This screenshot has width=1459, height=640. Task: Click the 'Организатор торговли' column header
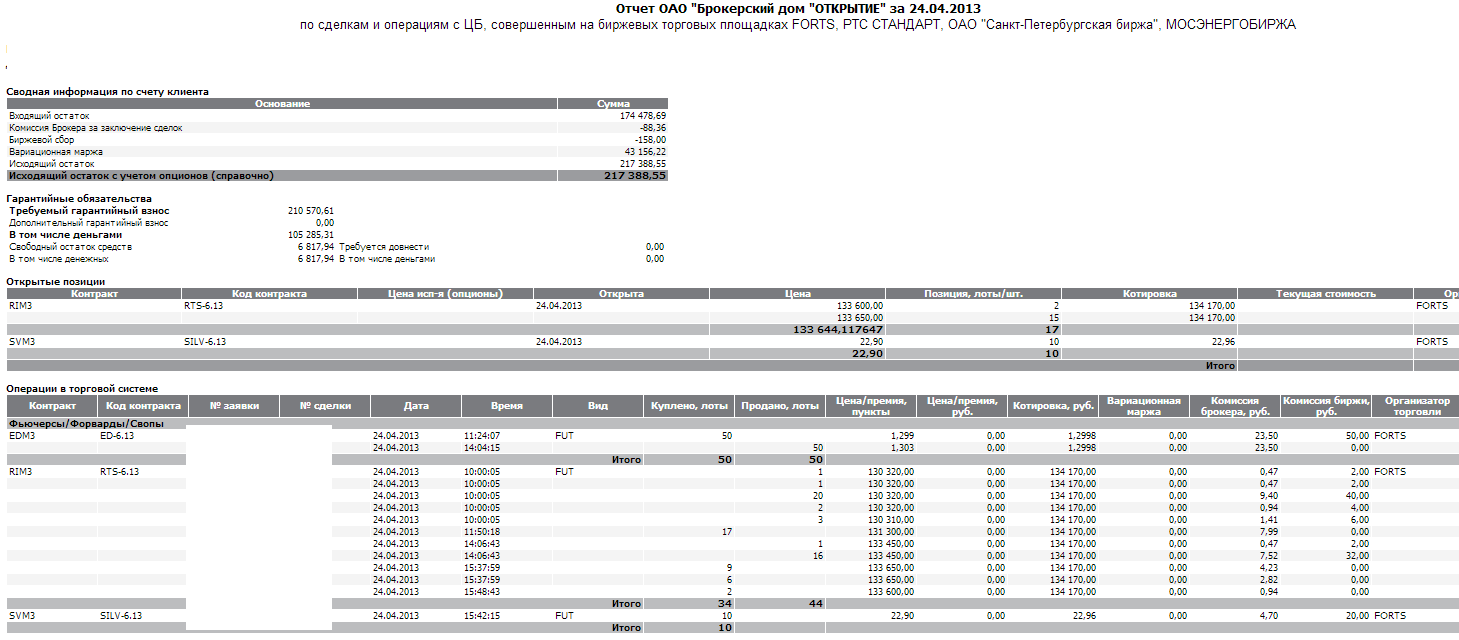[1413, 406]
